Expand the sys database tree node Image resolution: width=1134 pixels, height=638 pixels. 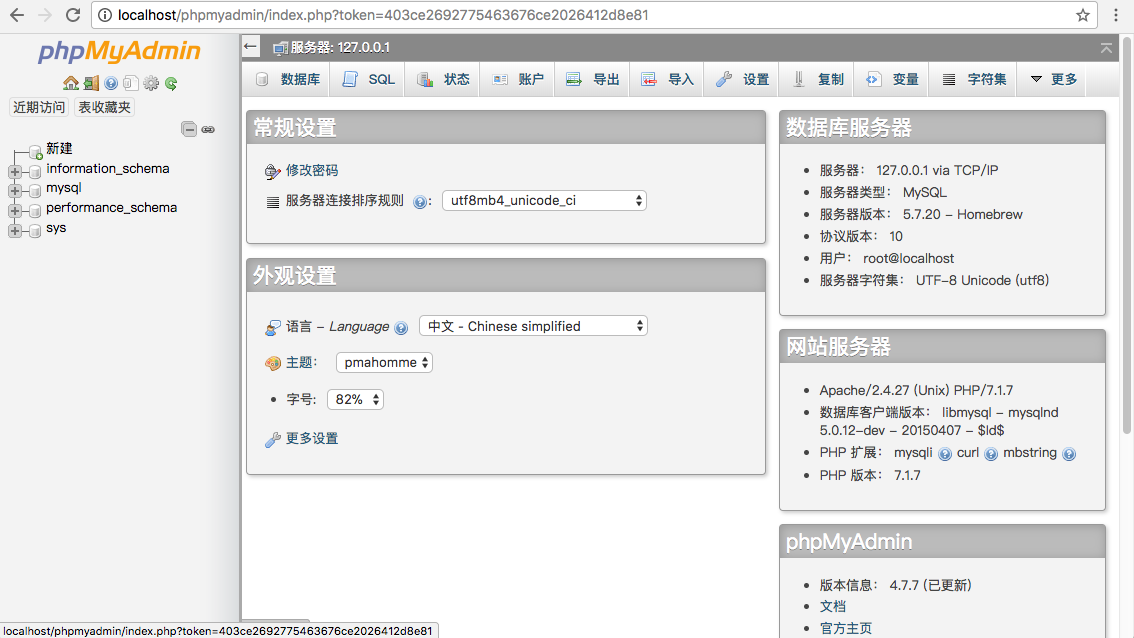[x=14, y=231]
